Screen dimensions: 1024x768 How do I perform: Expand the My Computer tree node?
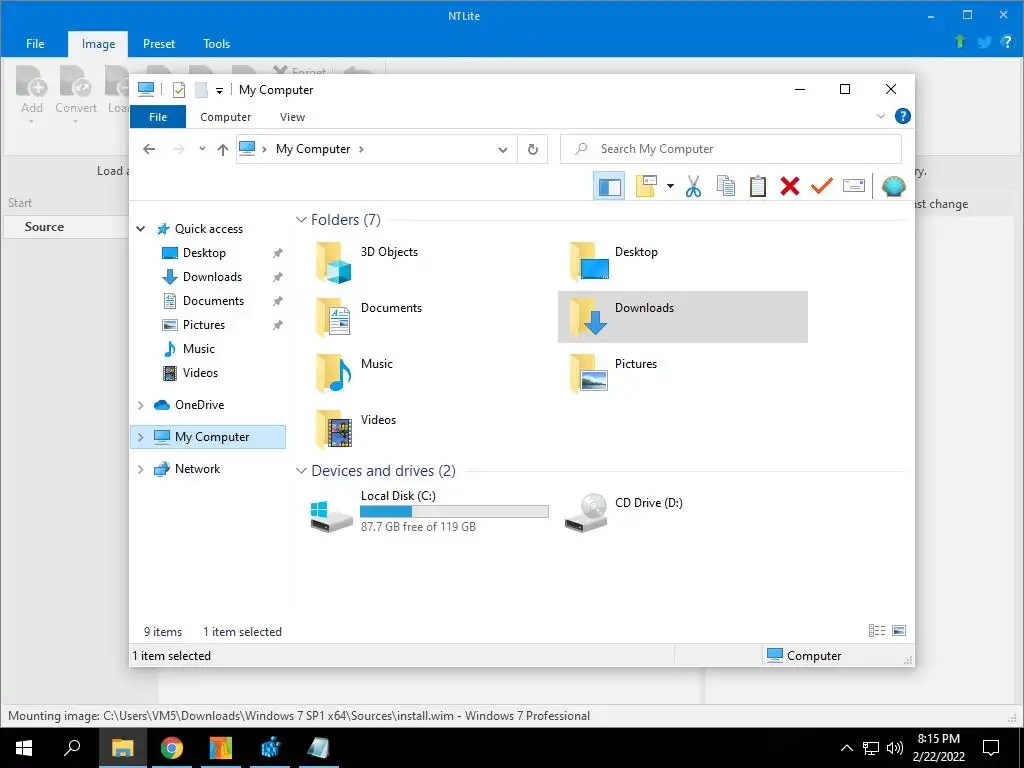[x=140, y=437]
